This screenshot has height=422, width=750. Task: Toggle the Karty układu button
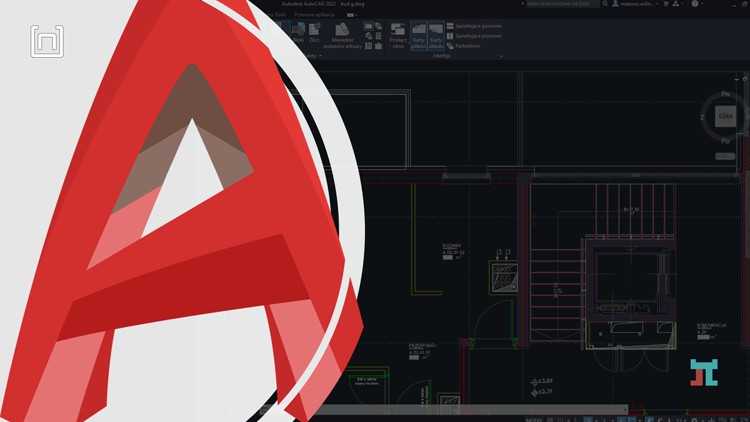click(436, 36)
